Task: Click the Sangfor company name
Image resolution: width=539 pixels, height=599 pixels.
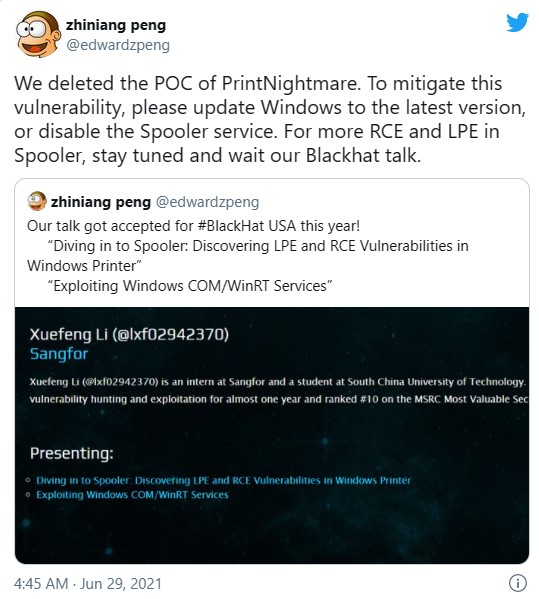Action: pos(59,354)
